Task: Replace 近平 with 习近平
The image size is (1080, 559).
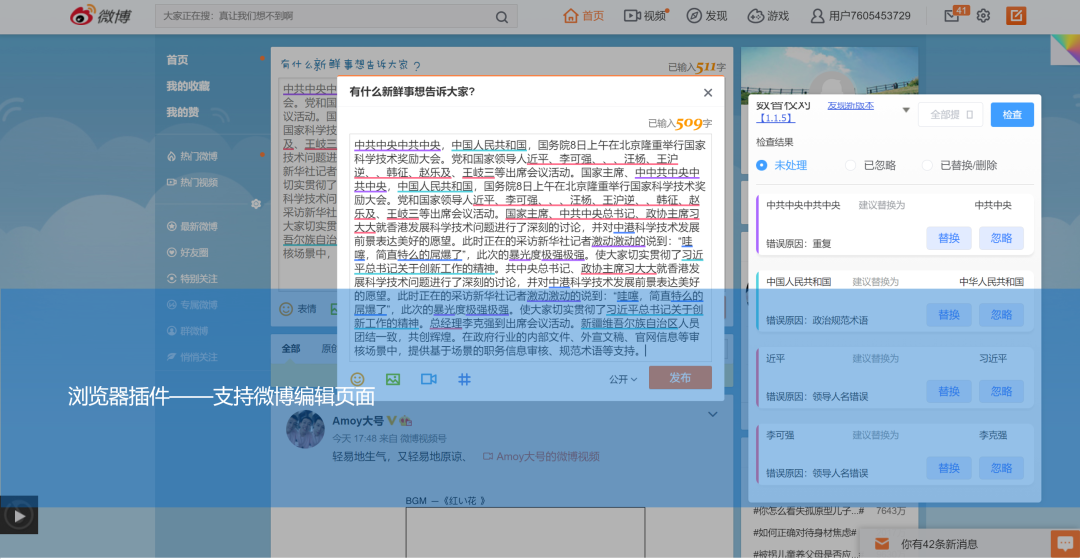Action: point(948,391)
